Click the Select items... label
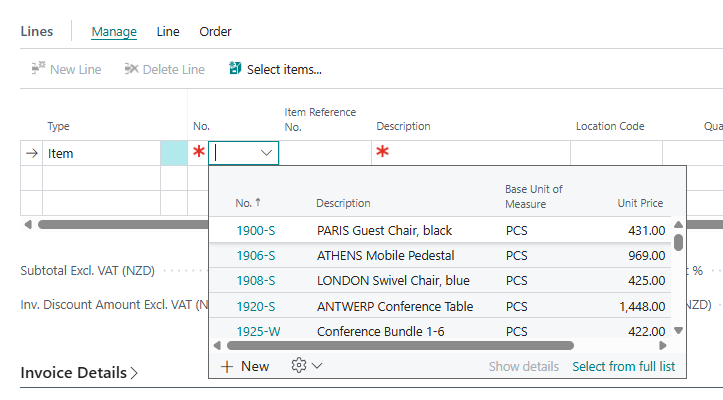723x400 pixels. (x=284, y=69)
